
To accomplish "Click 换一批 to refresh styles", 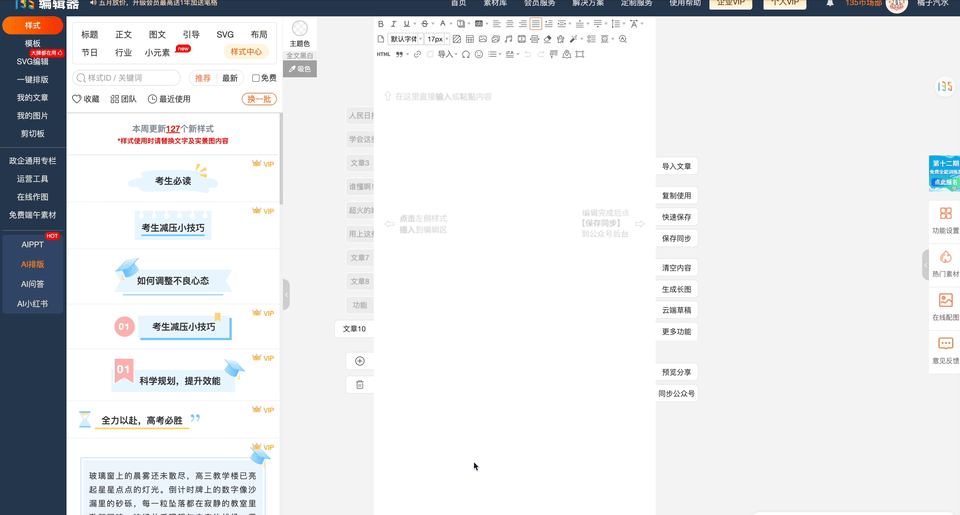I will coord(259,99).
